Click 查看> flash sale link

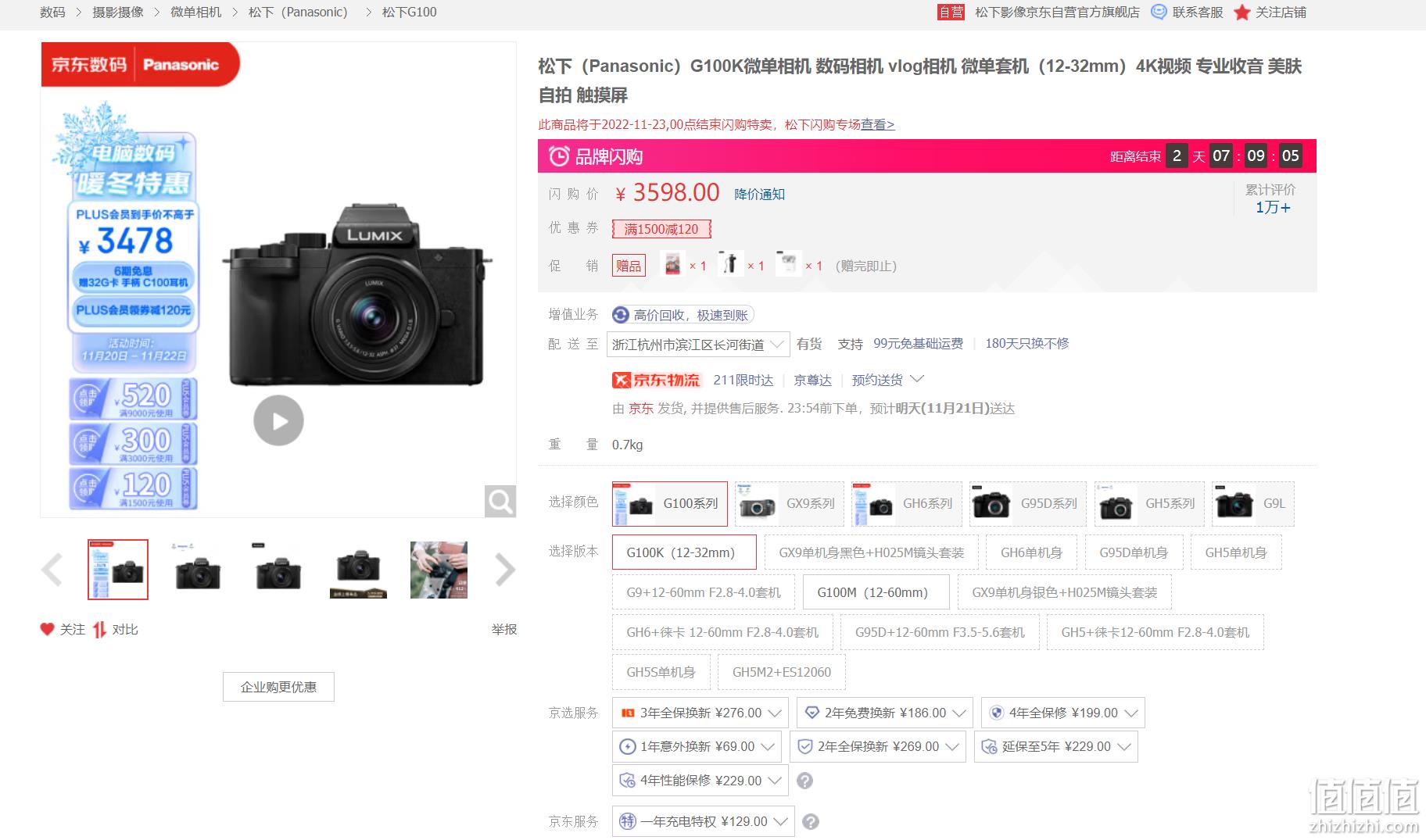[x=877, y=125]
